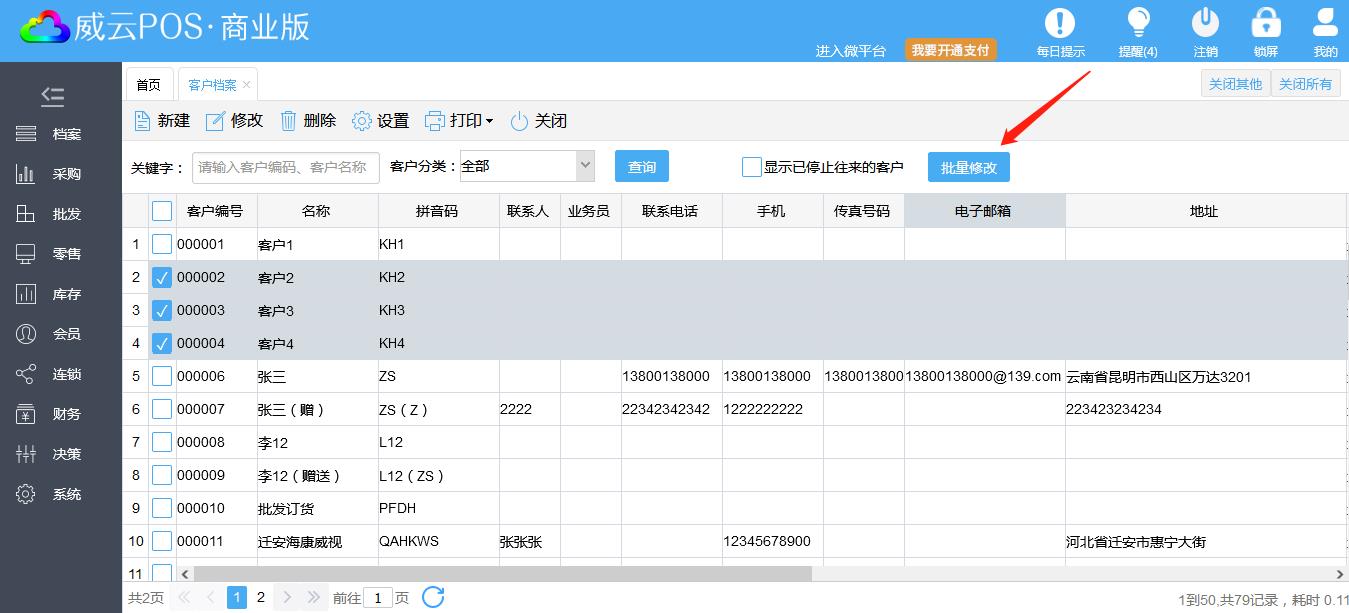Enable 显示已停止往来的客户 checkbox
The width and height of the screenshot is (1349, 613).
click(x=752, y=167)
